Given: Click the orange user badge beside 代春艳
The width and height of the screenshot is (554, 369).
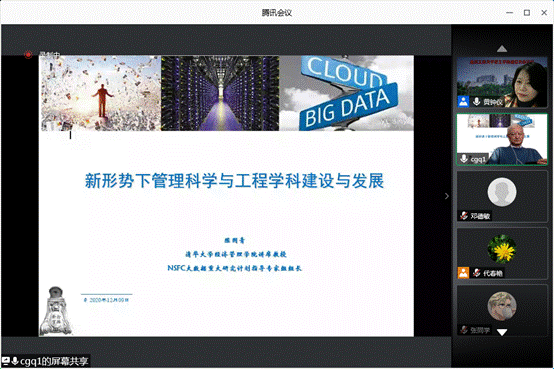Looking at the screenshot, I should (463, 273).
